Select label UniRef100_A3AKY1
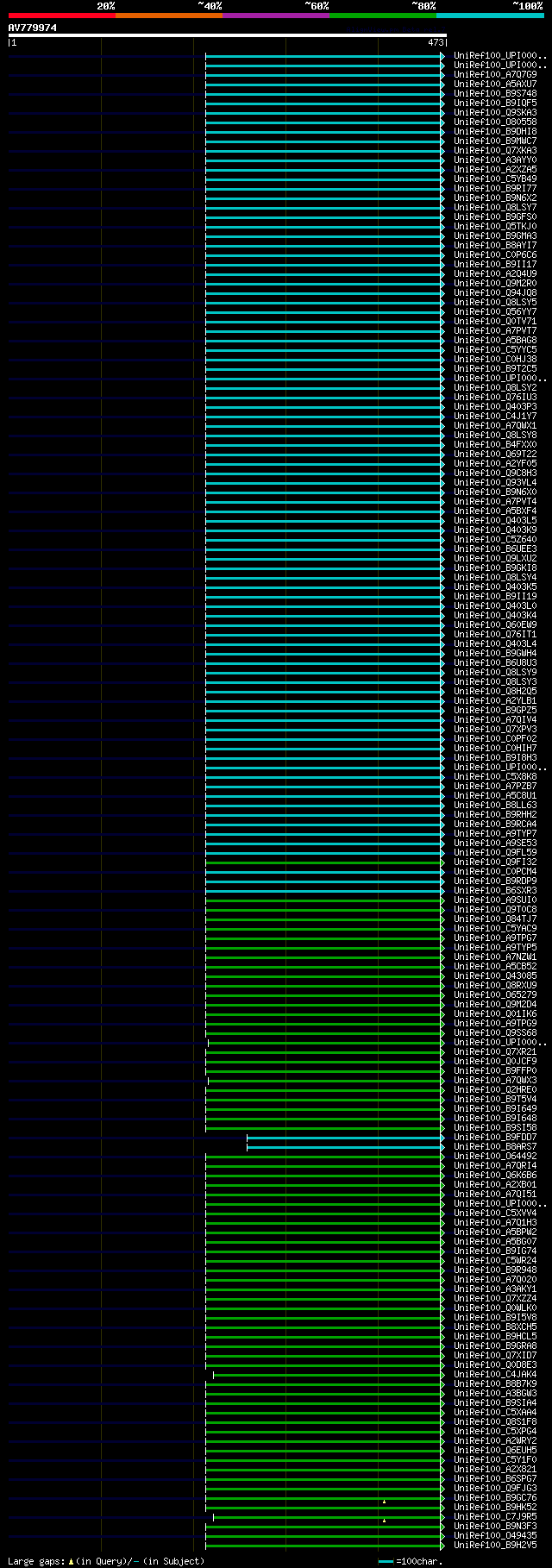The width and height of the screenshot is (552, 1568). pyautogui.click(x=495, y=1289)
